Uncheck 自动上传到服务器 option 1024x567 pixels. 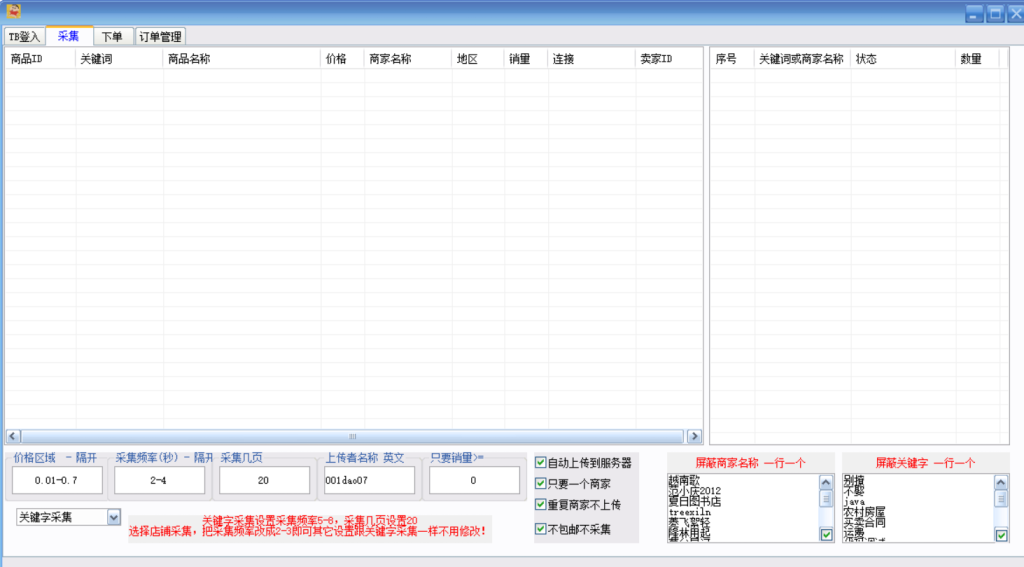[x=541, y=463]
